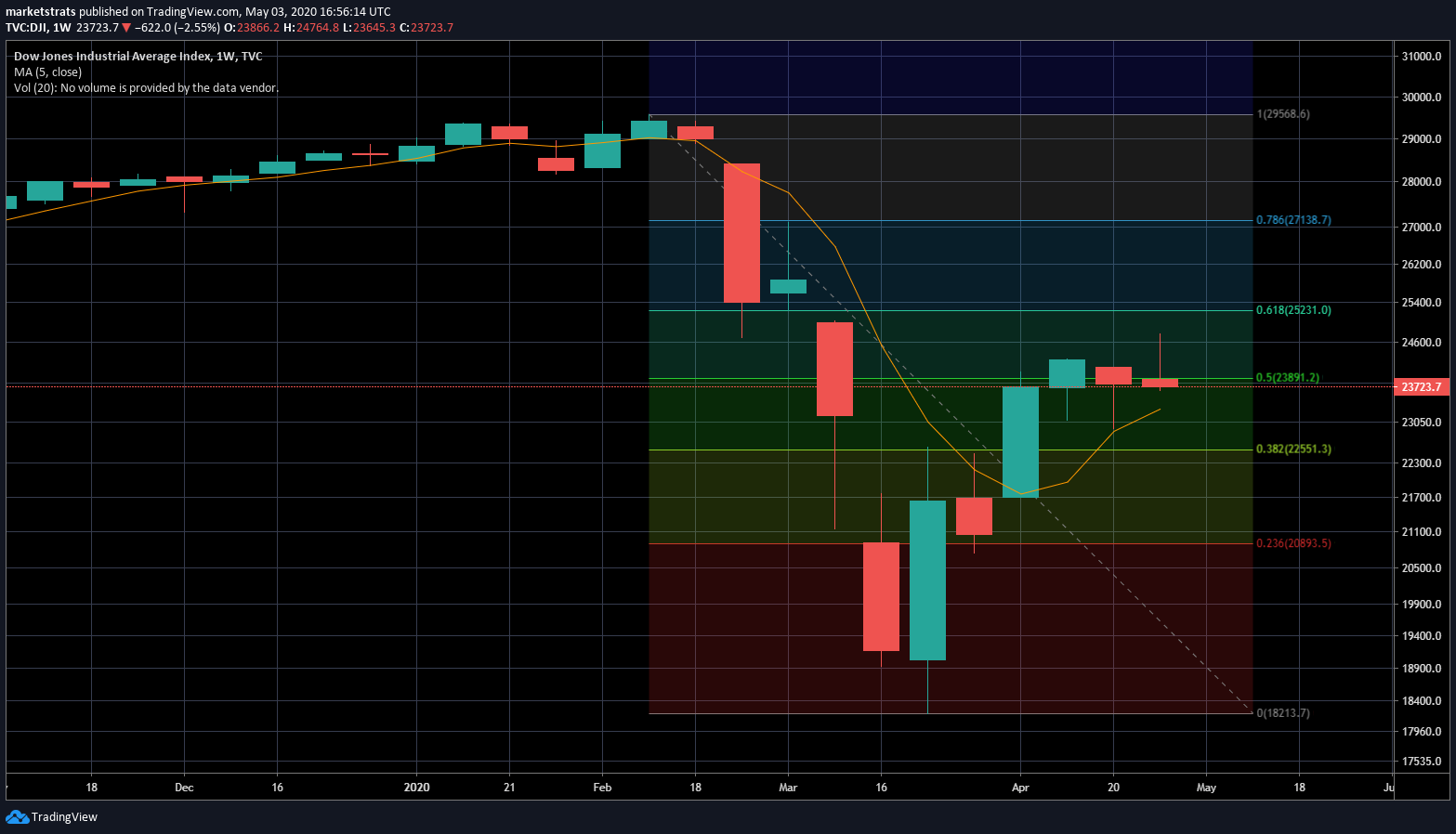The height and width of the screenshot is (834, 1456).
Task: Click the MA (5, close) indicator label
Action: (47, 72)
